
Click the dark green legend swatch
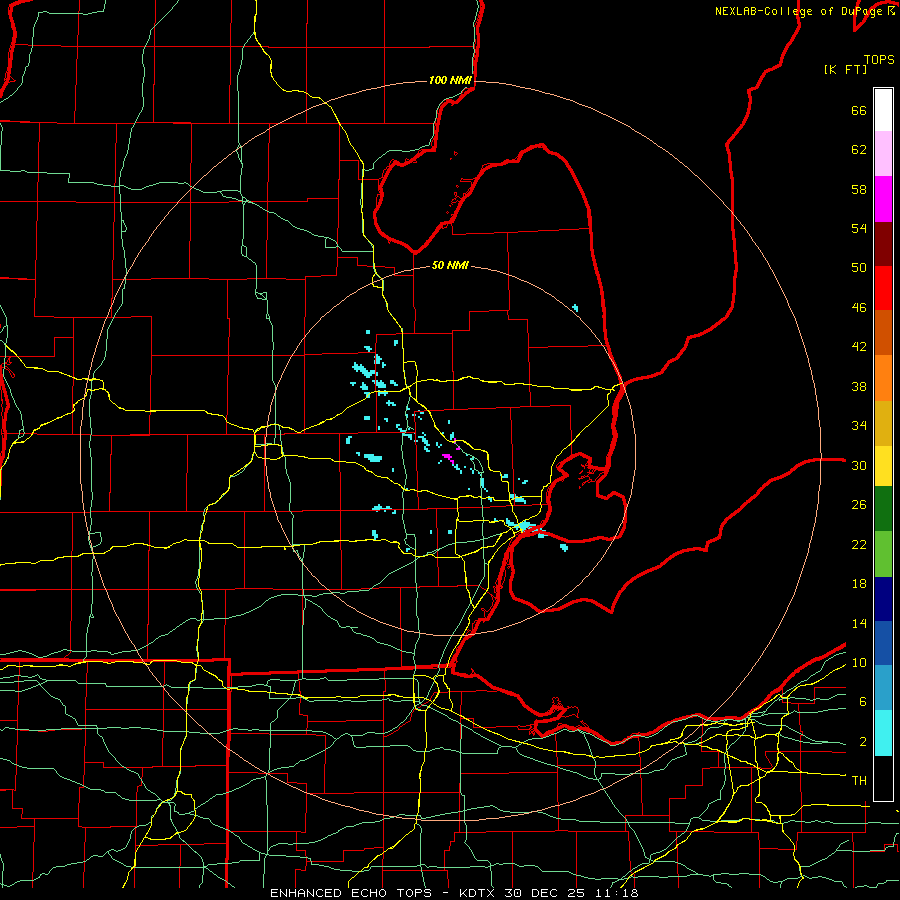[x=883, y=509]
